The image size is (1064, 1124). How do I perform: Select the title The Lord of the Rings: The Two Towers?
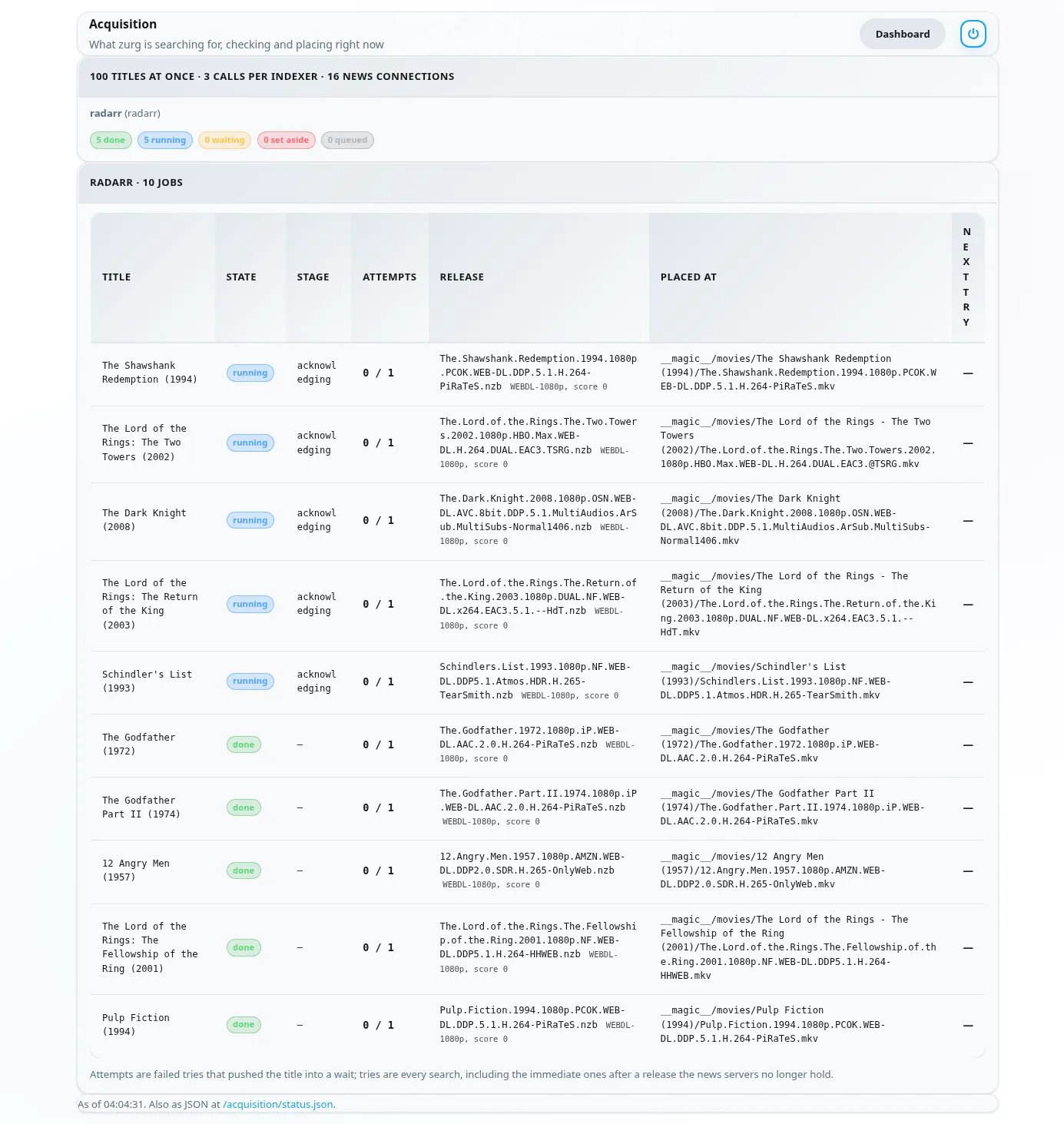coord(144,443)
